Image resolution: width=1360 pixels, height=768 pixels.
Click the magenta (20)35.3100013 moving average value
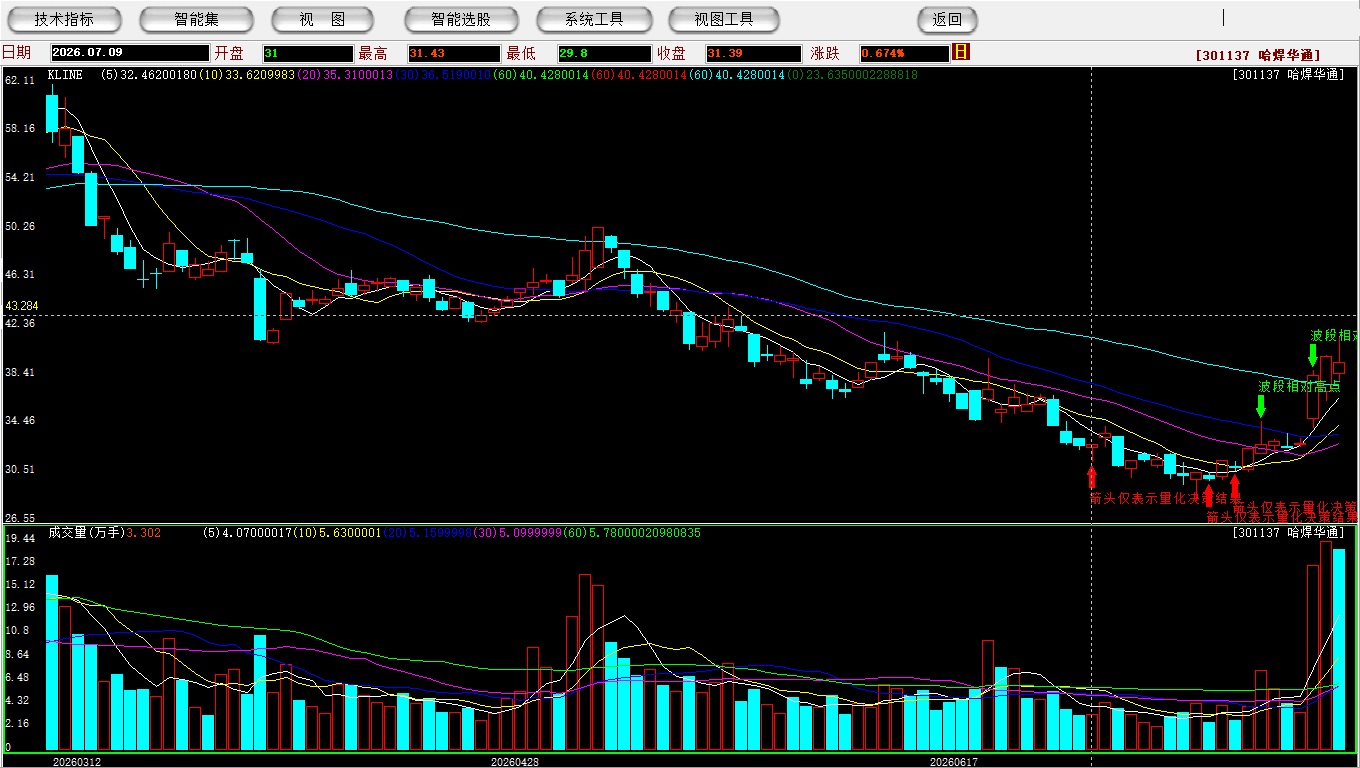point(345,75)
